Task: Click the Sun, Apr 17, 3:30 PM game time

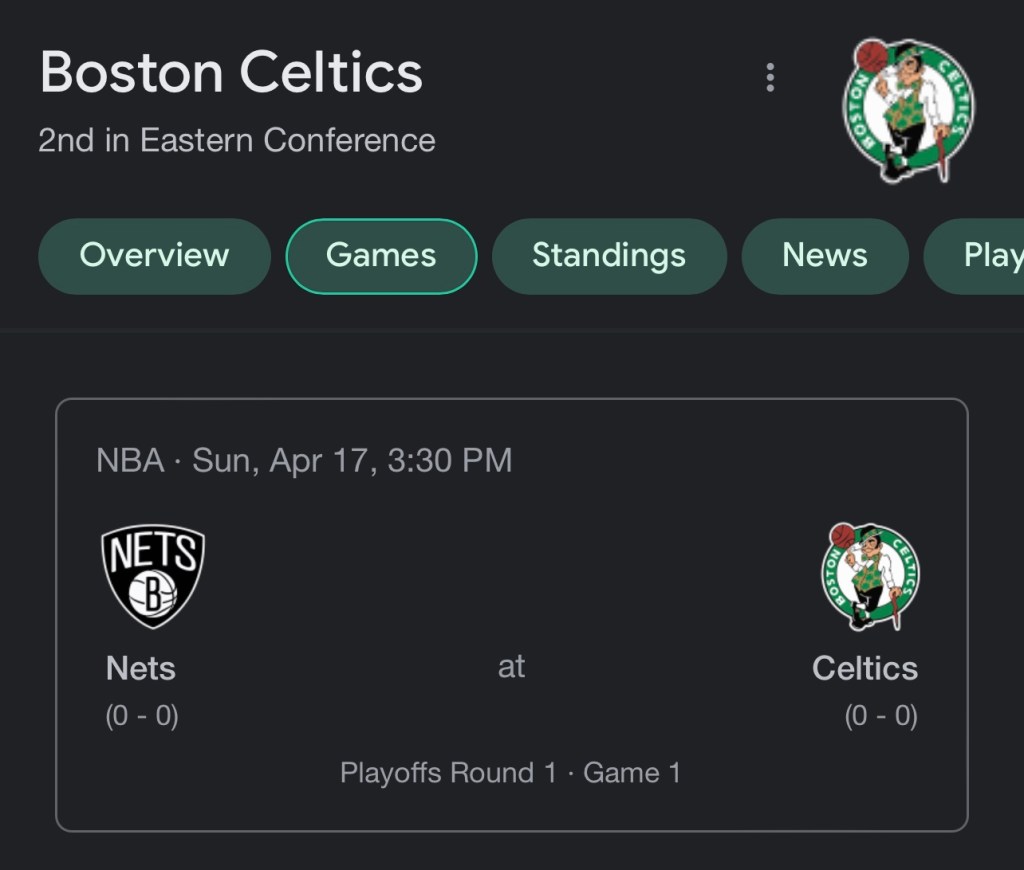Action: 352,460
